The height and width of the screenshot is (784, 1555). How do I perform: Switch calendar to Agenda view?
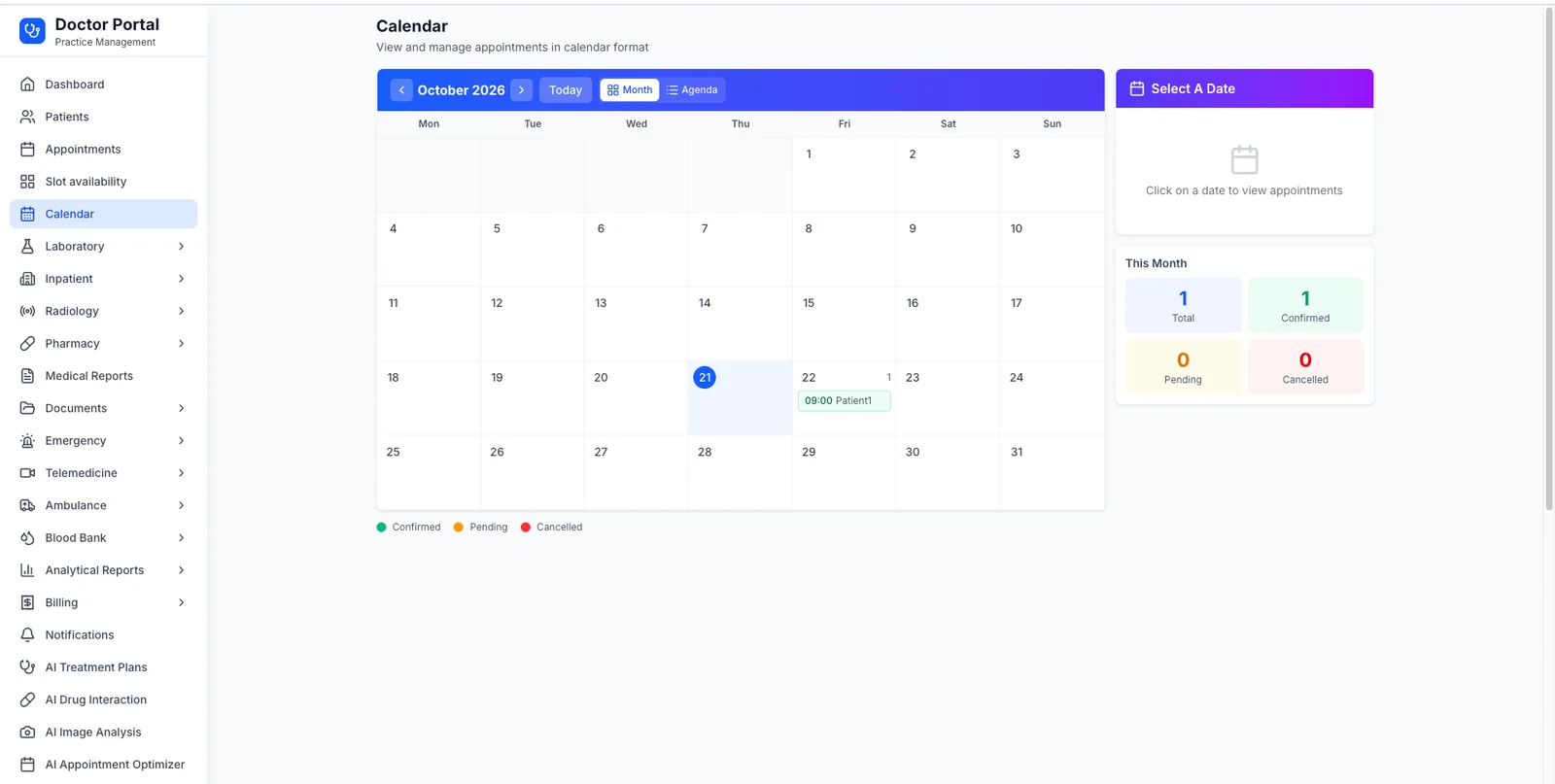click(693, 90)
